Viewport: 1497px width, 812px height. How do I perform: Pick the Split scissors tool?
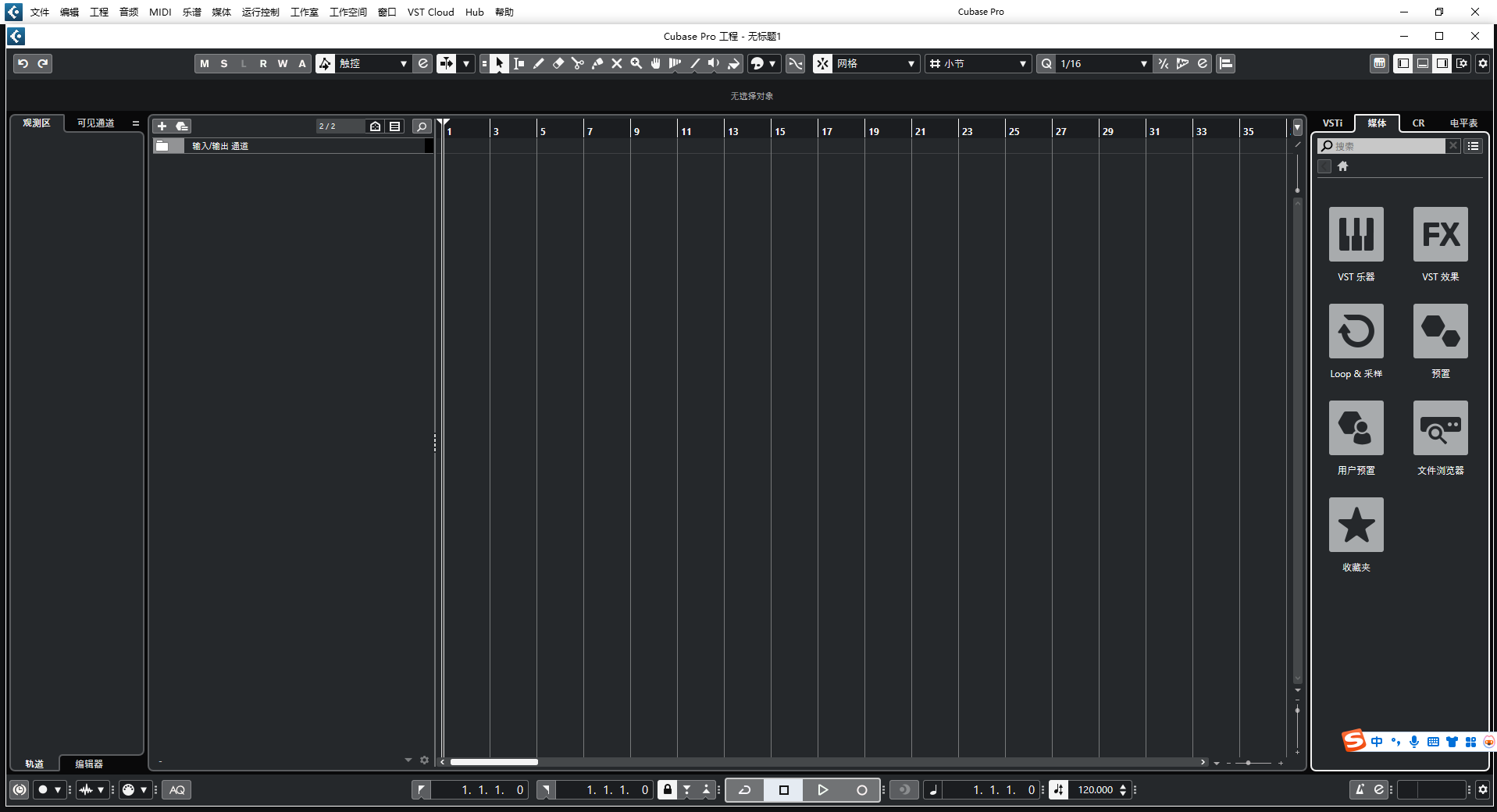[578, 64]
